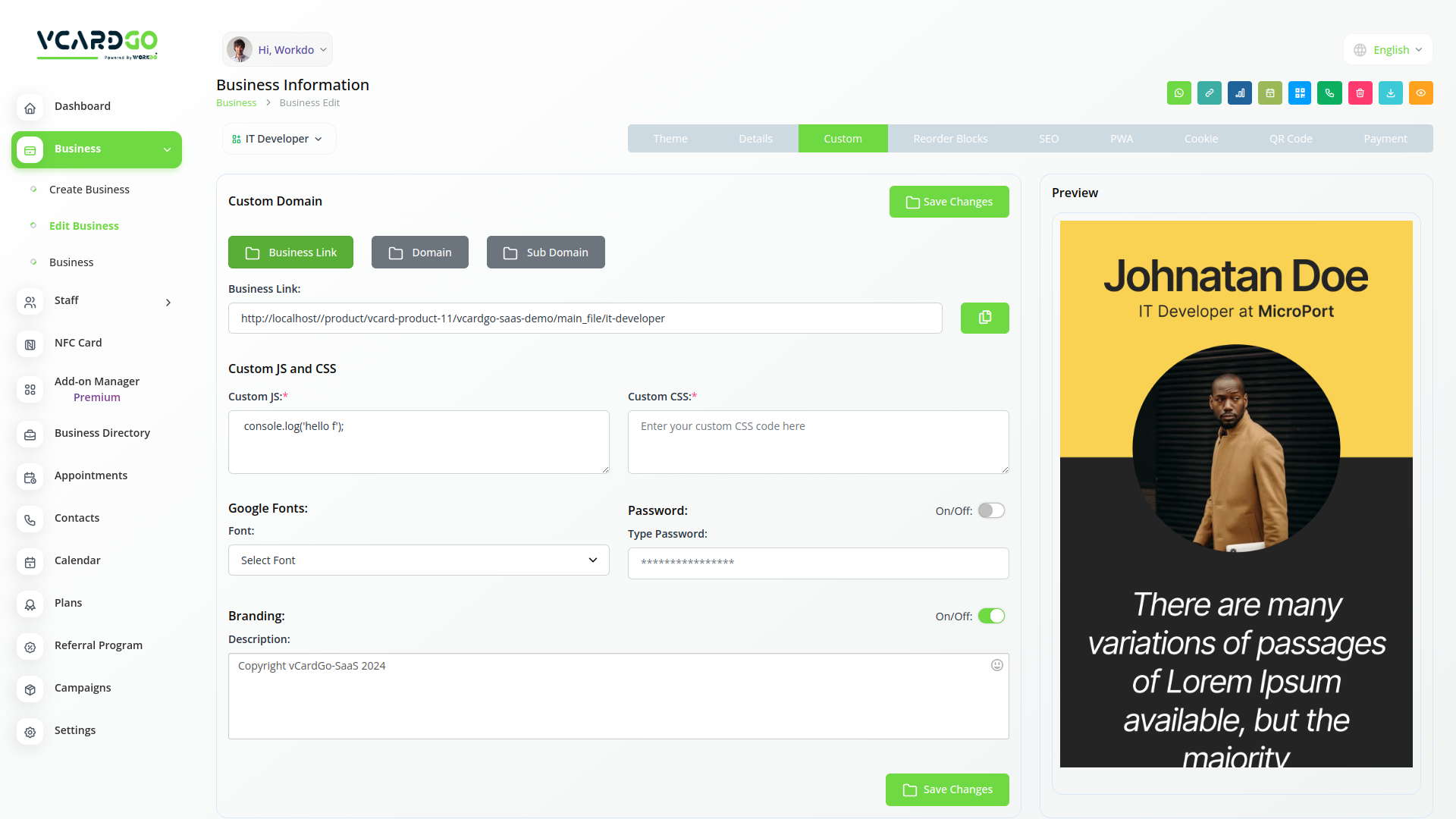
Task: Toggle the Password On/Off switch
Action: [990, 510]
